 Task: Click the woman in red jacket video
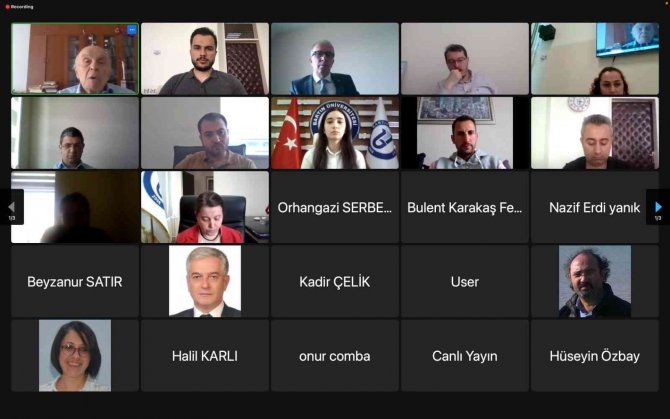[205, 207]
